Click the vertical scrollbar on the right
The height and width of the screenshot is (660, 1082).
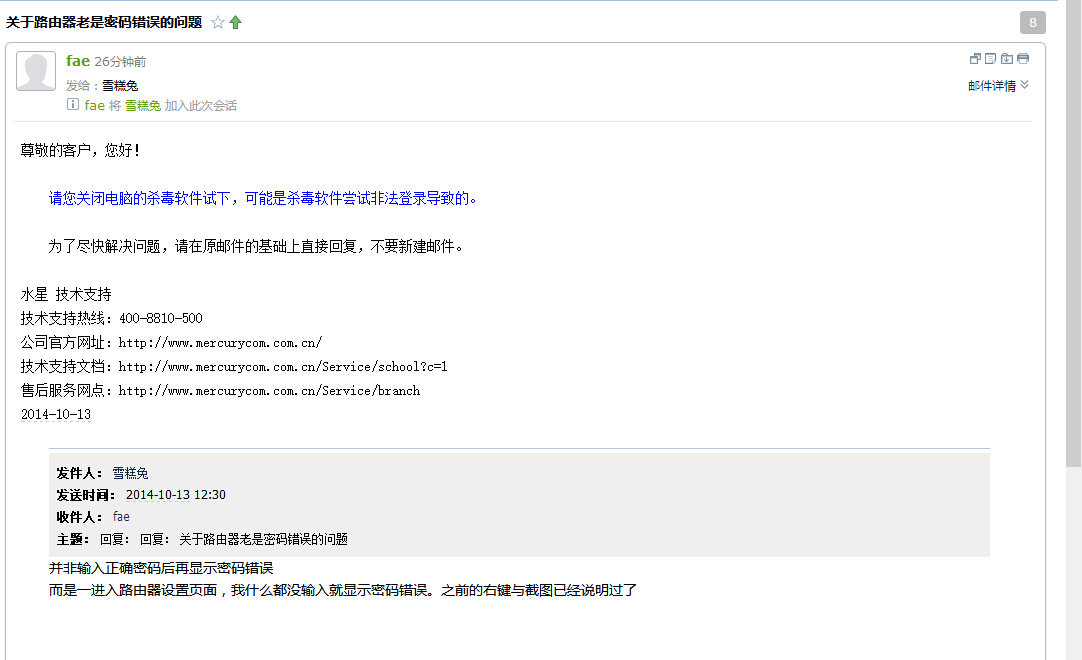click(1072, 300)
